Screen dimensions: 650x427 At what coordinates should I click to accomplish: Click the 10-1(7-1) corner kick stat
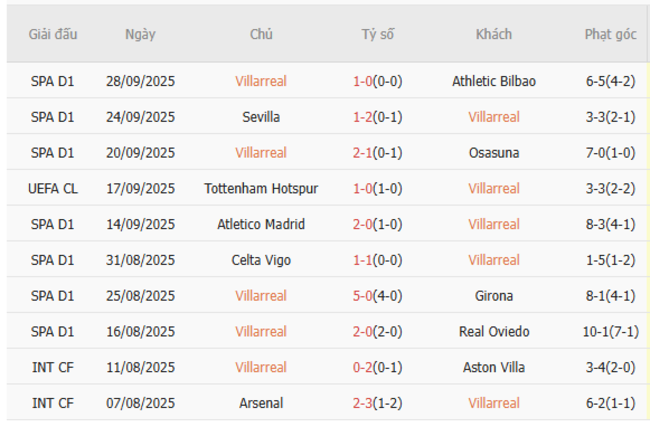[x=610, y=332]
